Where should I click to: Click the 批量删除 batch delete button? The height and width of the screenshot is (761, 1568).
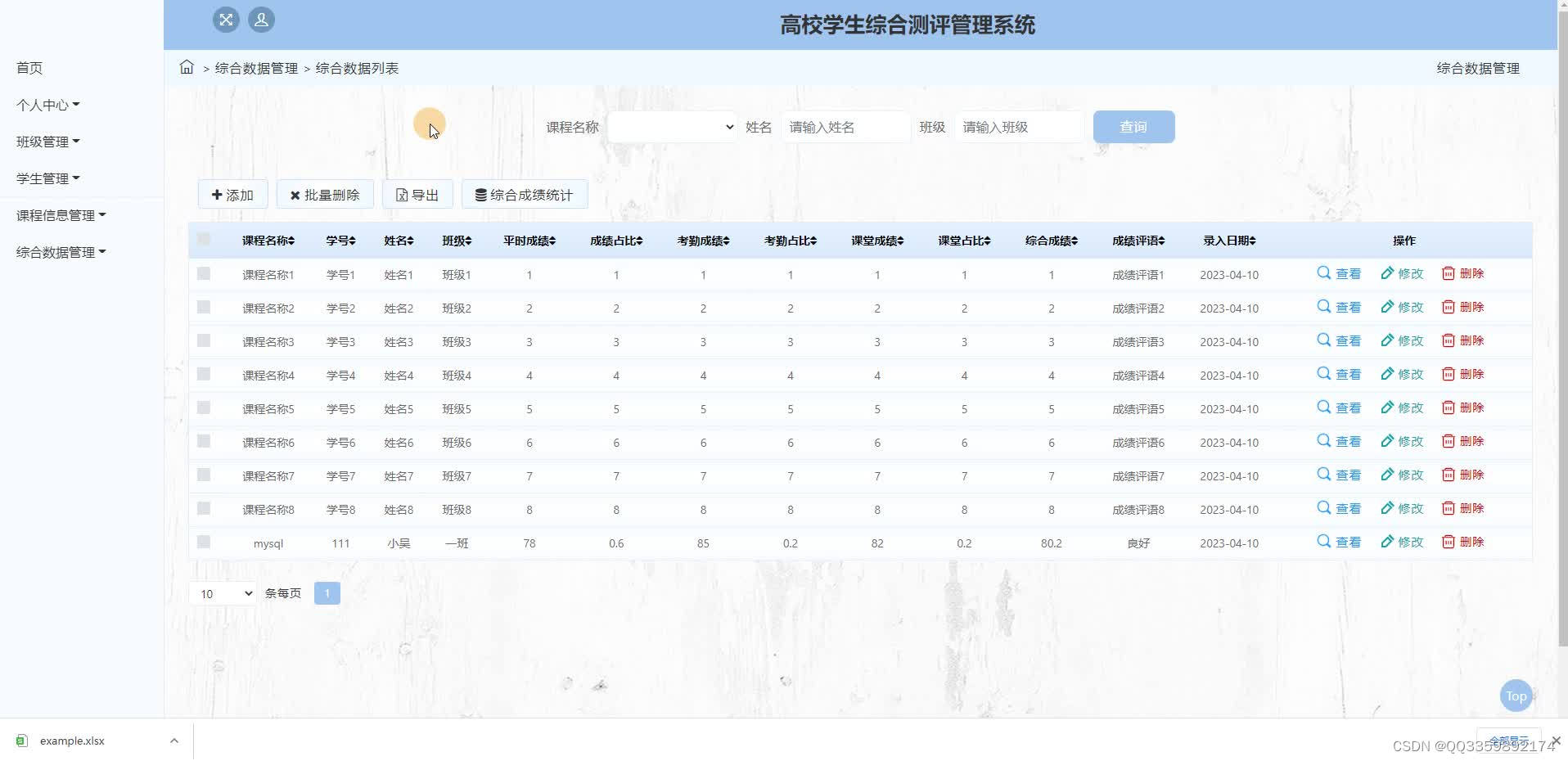325,195
